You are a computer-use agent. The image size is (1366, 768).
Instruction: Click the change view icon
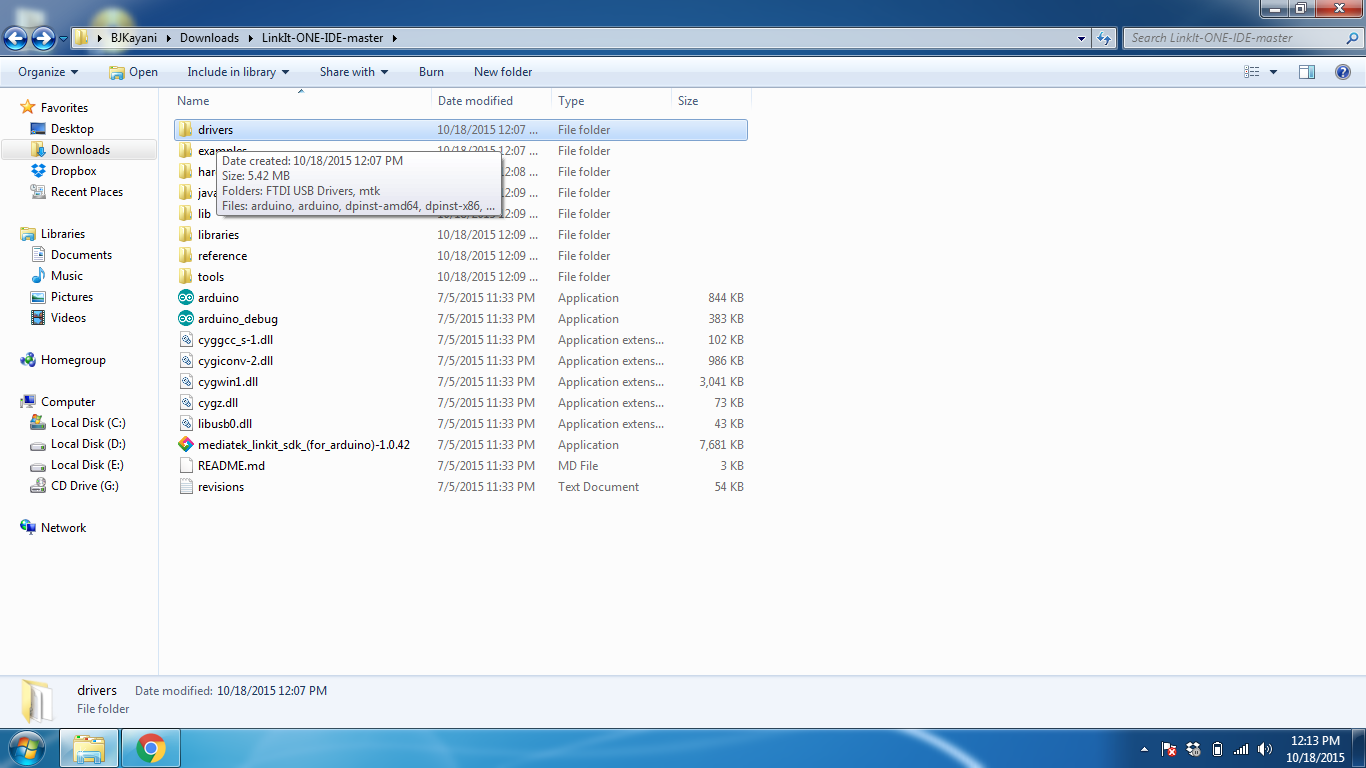pyautogui.click(x=1252, y=72)
